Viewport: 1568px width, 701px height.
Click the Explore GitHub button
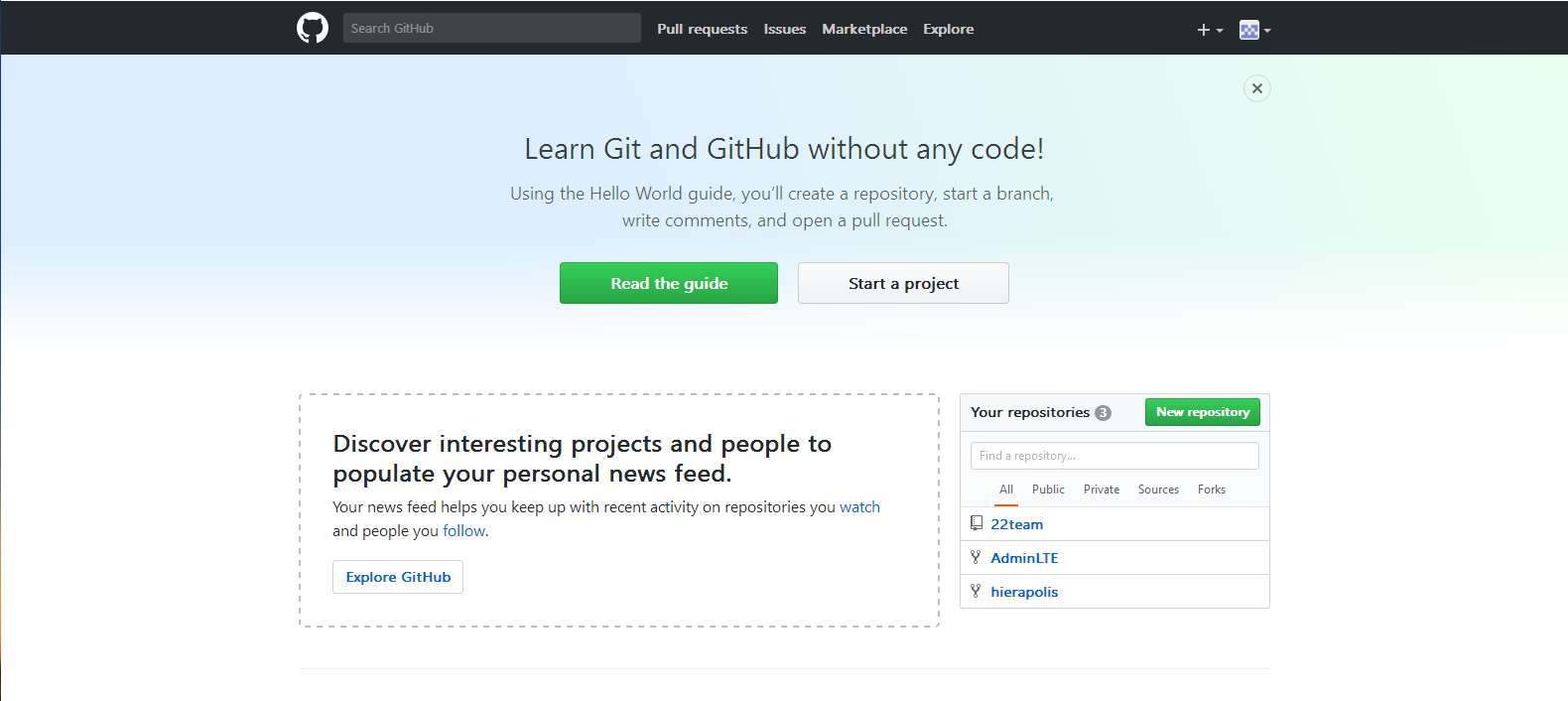click(x=398, y=577)
